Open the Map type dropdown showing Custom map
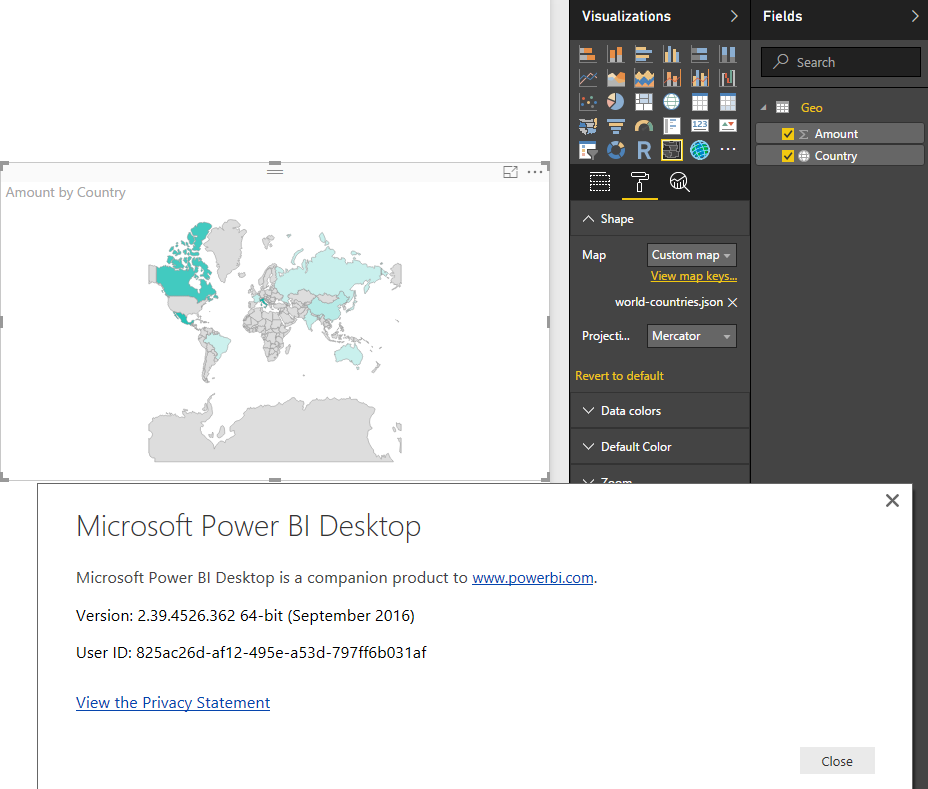This screenshot has height=789, width=928. pyautogui.click(x=691, y=255)
